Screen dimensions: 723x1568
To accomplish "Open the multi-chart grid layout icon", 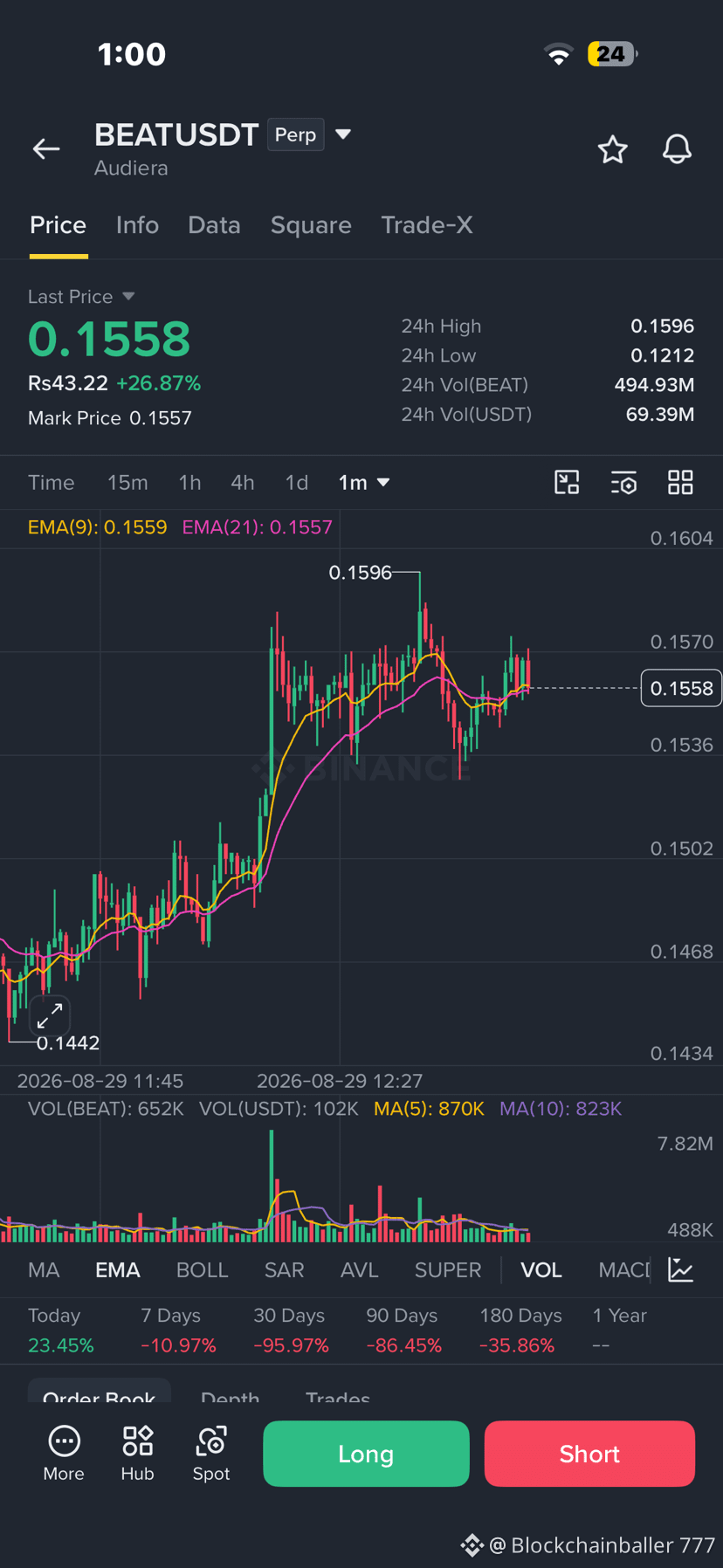I will 680,482.
